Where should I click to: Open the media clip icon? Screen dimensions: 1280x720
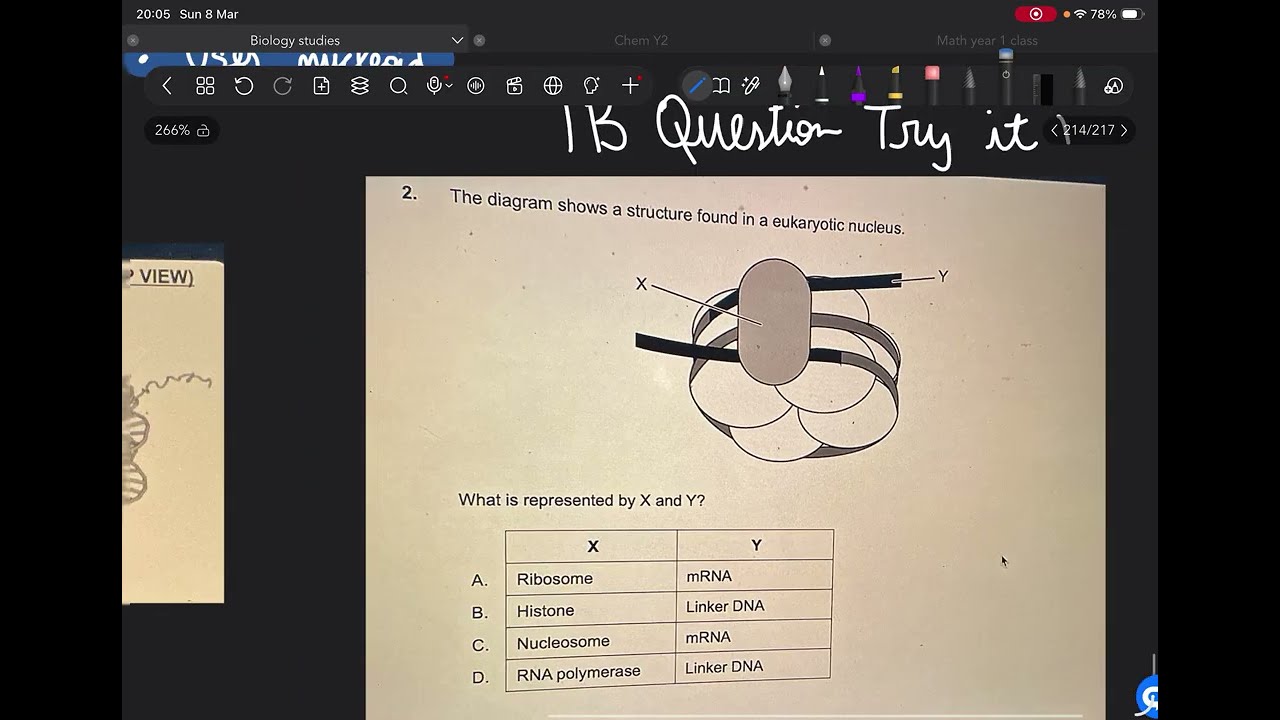(515, 86)
